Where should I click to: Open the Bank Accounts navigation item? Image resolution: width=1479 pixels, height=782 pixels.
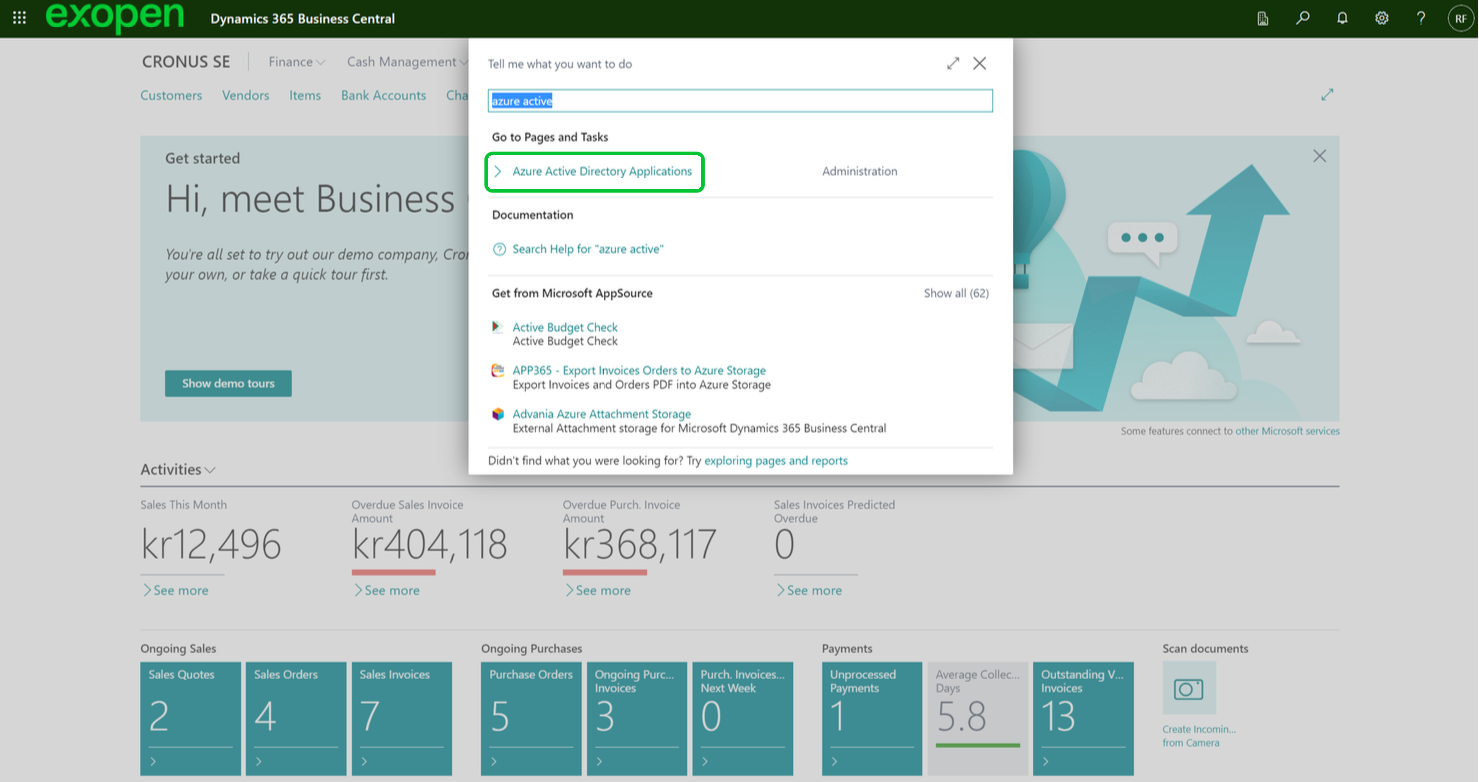pyautogui.click(x=383, y=96)
